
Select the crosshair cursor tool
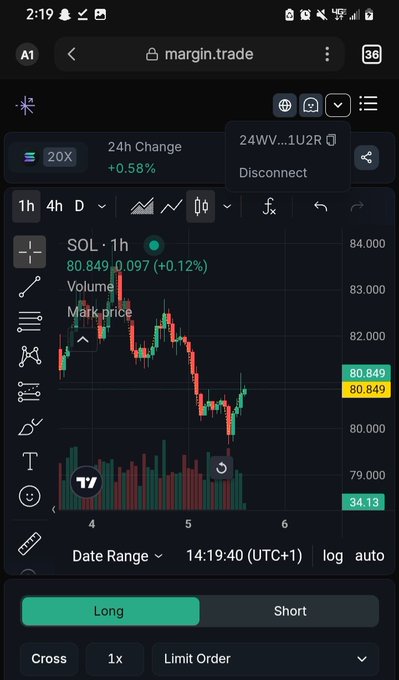[30, 252]
